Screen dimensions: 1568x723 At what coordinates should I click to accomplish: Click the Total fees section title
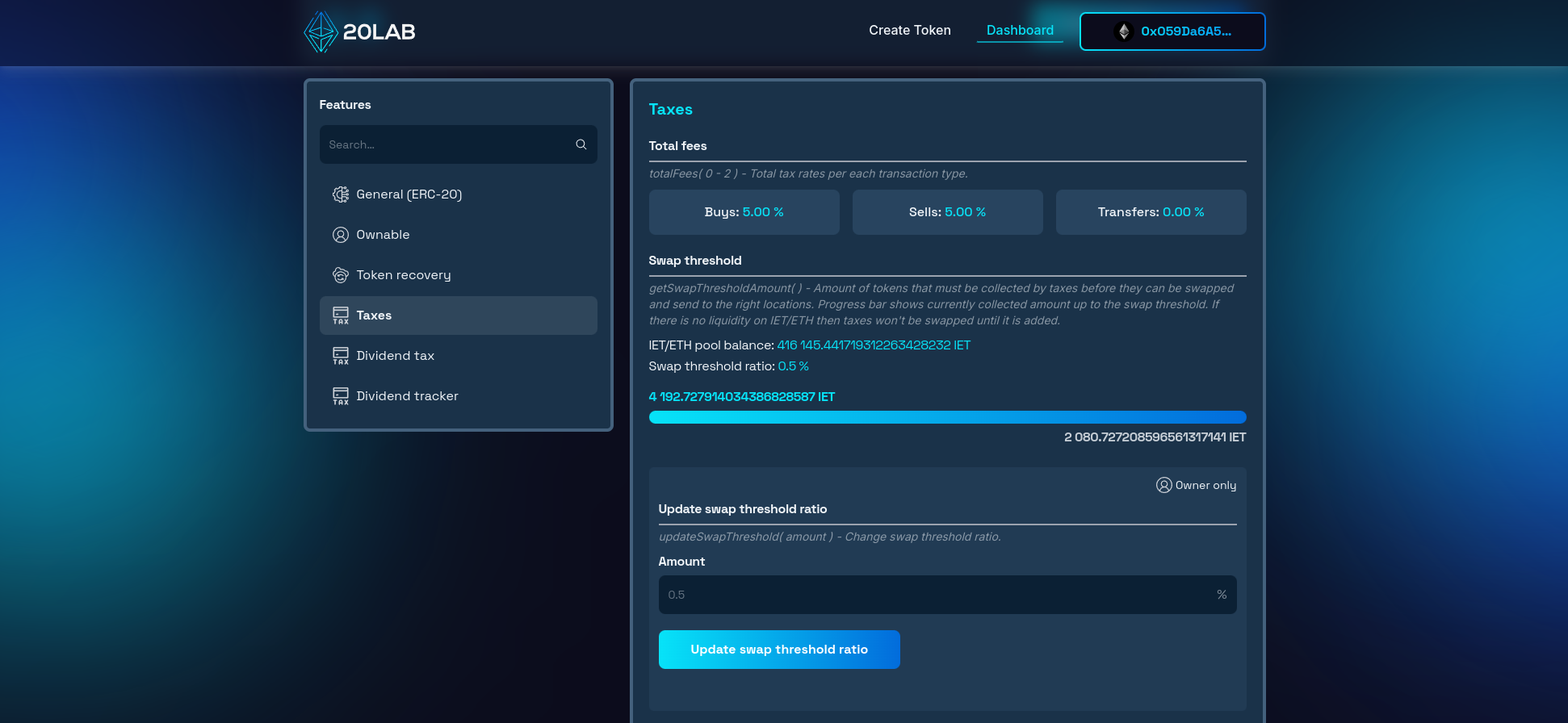point(677,146)
